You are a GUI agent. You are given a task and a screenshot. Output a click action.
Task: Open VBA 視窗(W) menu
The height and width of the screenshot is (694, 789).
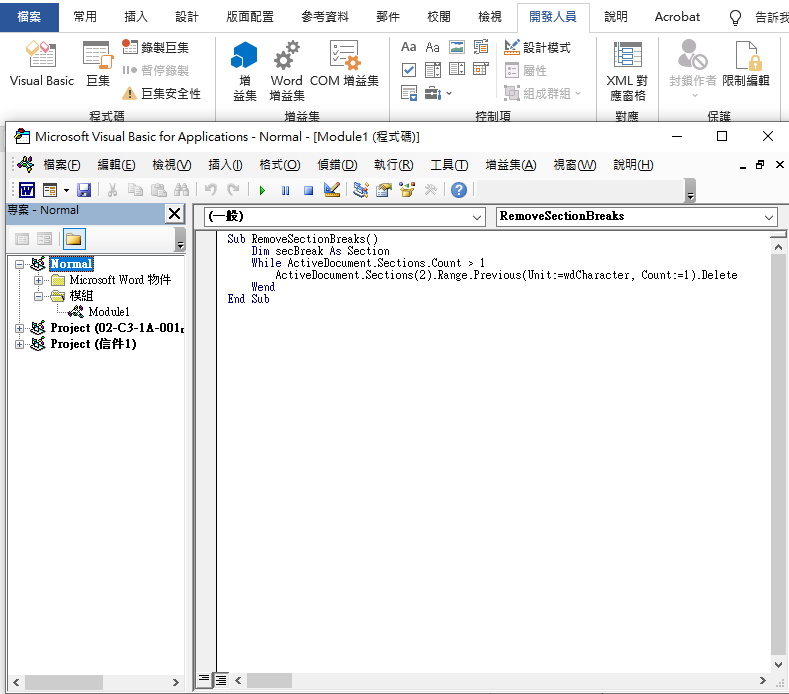tap(575, 165)
